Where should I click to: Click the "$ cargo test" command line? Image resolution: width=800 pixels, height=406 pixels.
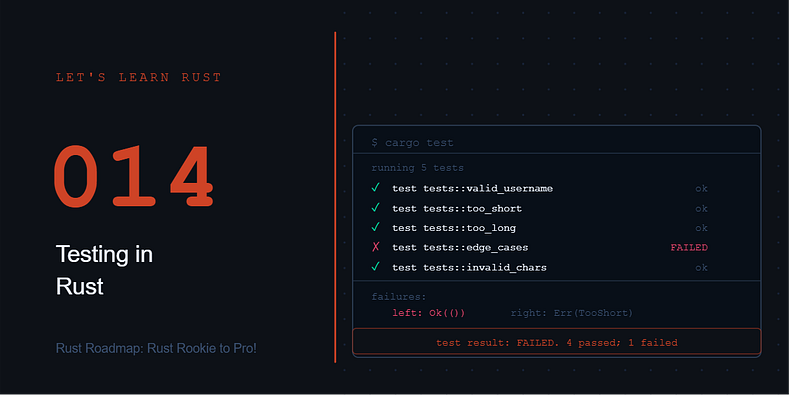pyautogui.click(x=412, y=143)
